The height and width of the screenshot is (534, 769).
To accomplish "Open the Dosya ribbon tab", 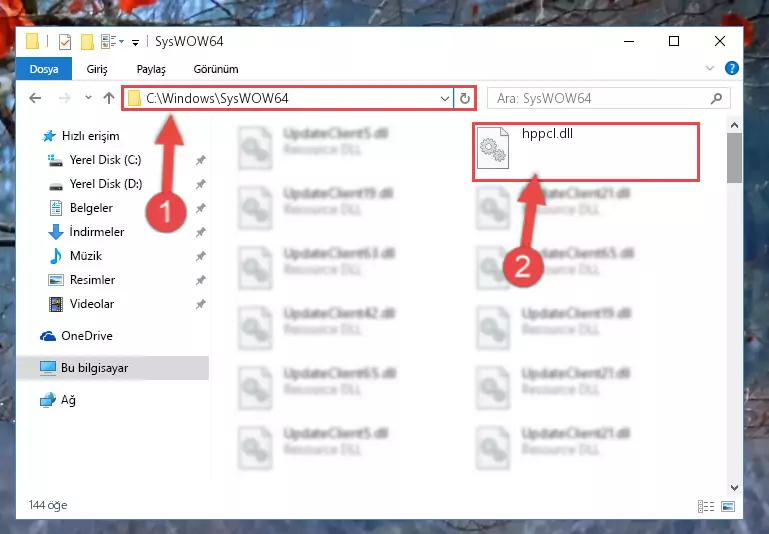I will [x=44, y=69].
